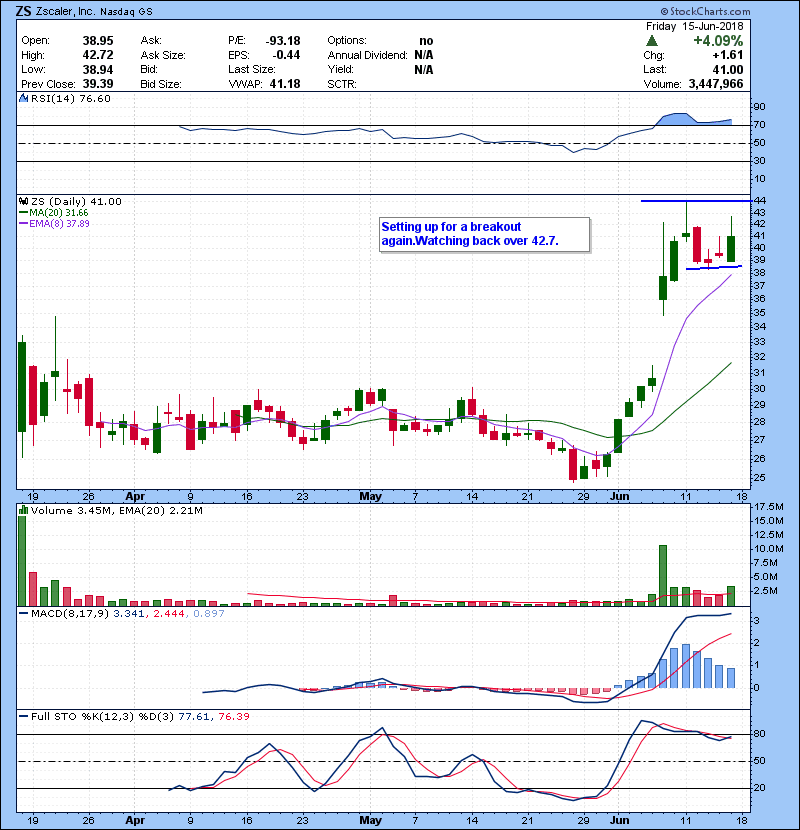Click the Volume 3.45M, EMA(20) 2.21M label
This screenshot has width=800, height=830.
(116, 511)
